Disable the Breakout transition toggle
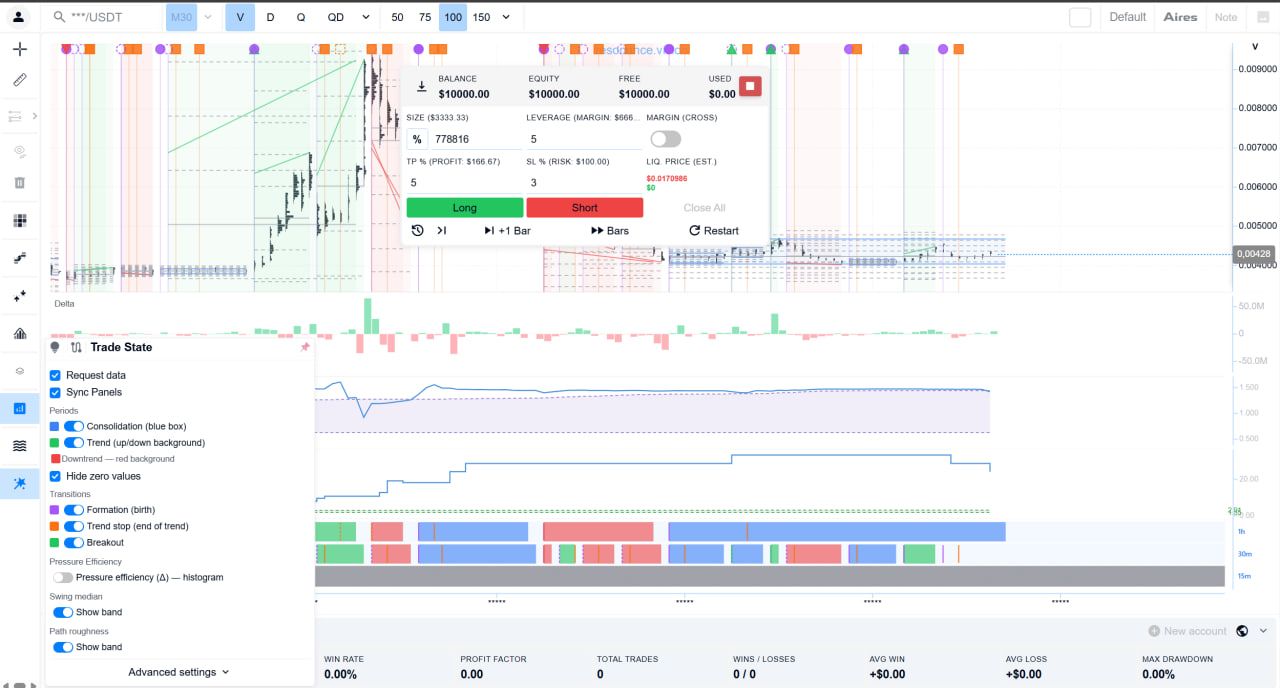Image resolution: width=1280 pixels, height=688 pixels. (74, 542)
